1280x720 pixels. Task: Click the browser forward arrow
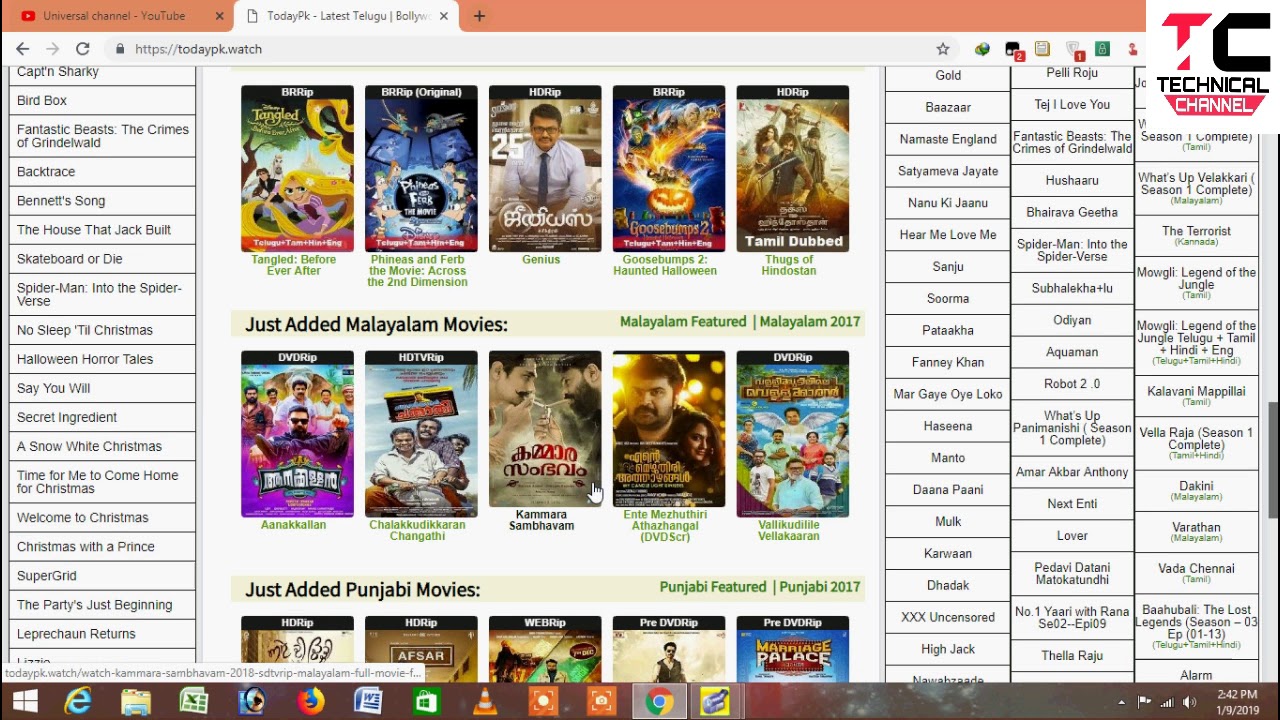53,49
